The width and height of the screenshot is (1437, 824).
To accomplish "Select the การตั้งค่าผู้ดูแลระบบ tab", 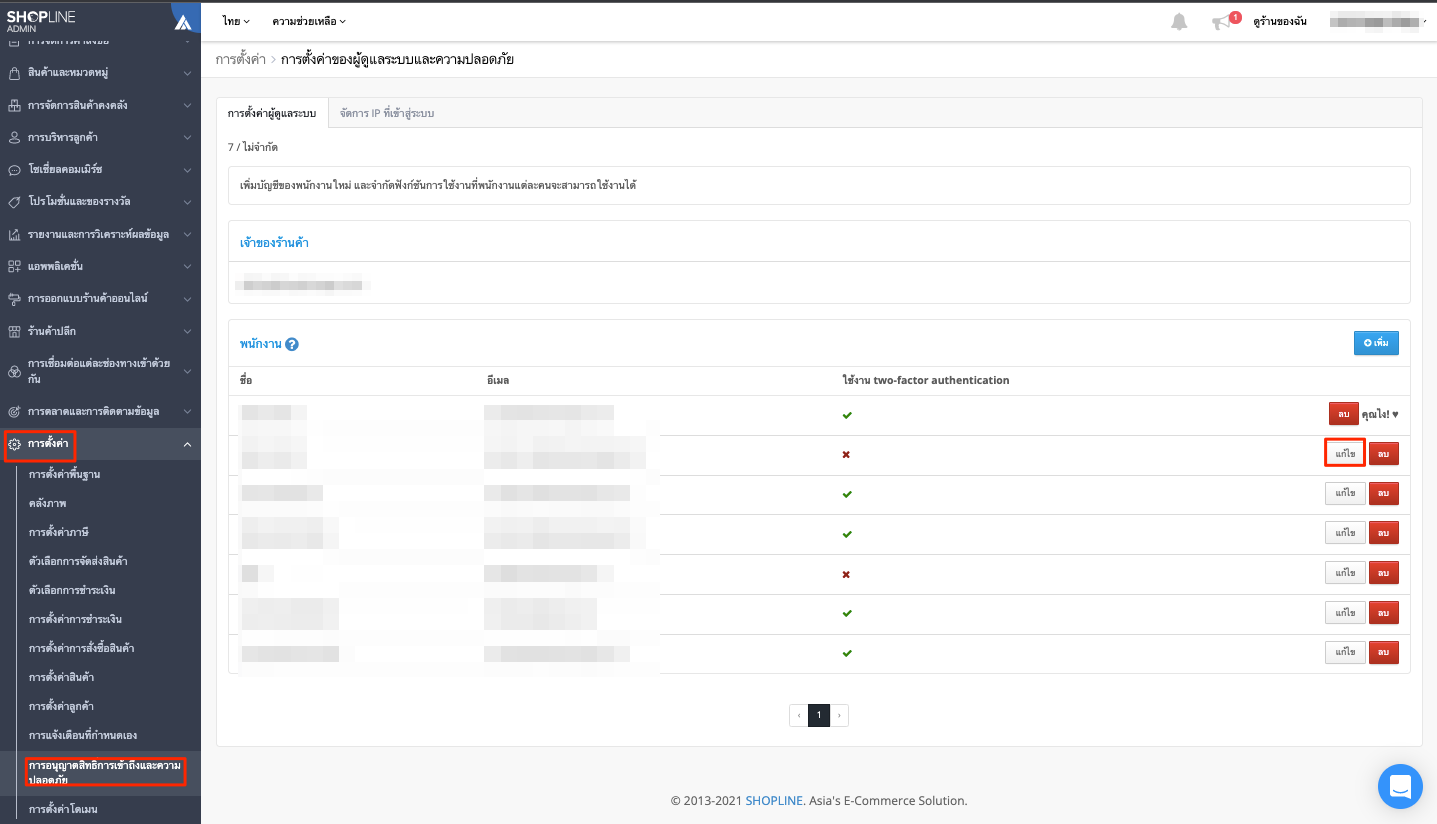I will point(272,114).
